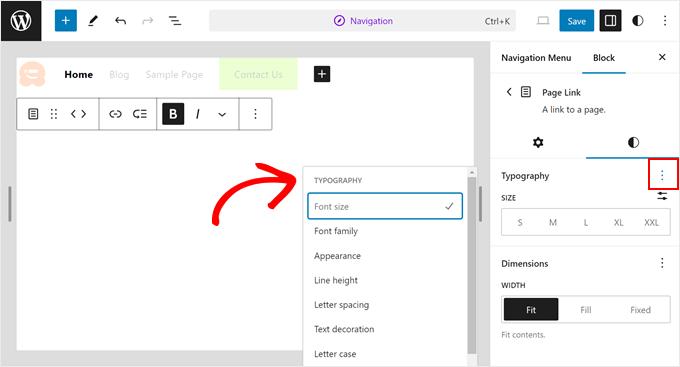Open the Dimensions options menu

pos(662,263)
